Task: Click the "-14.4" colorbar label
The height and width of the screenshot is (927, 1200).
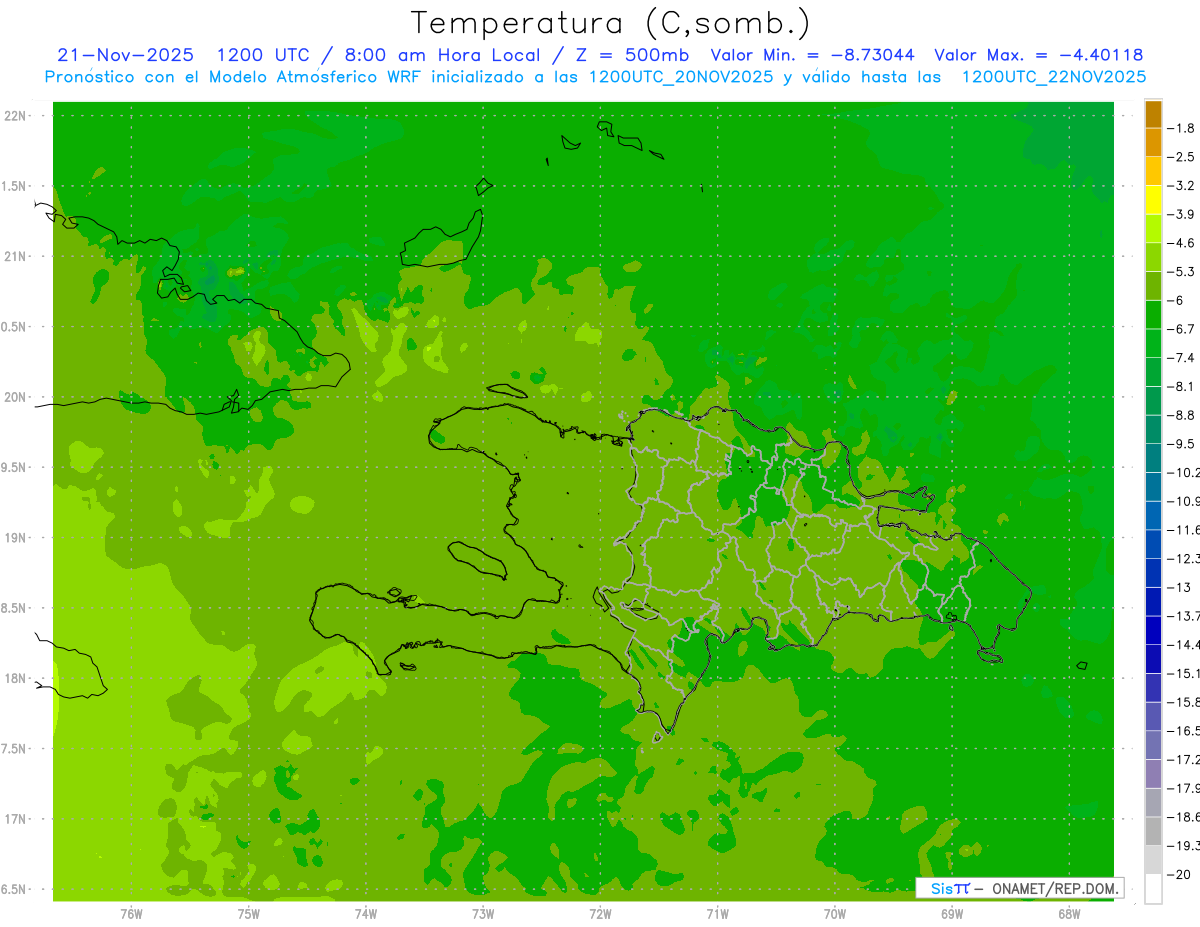Action: click(x=1183, y=644)
